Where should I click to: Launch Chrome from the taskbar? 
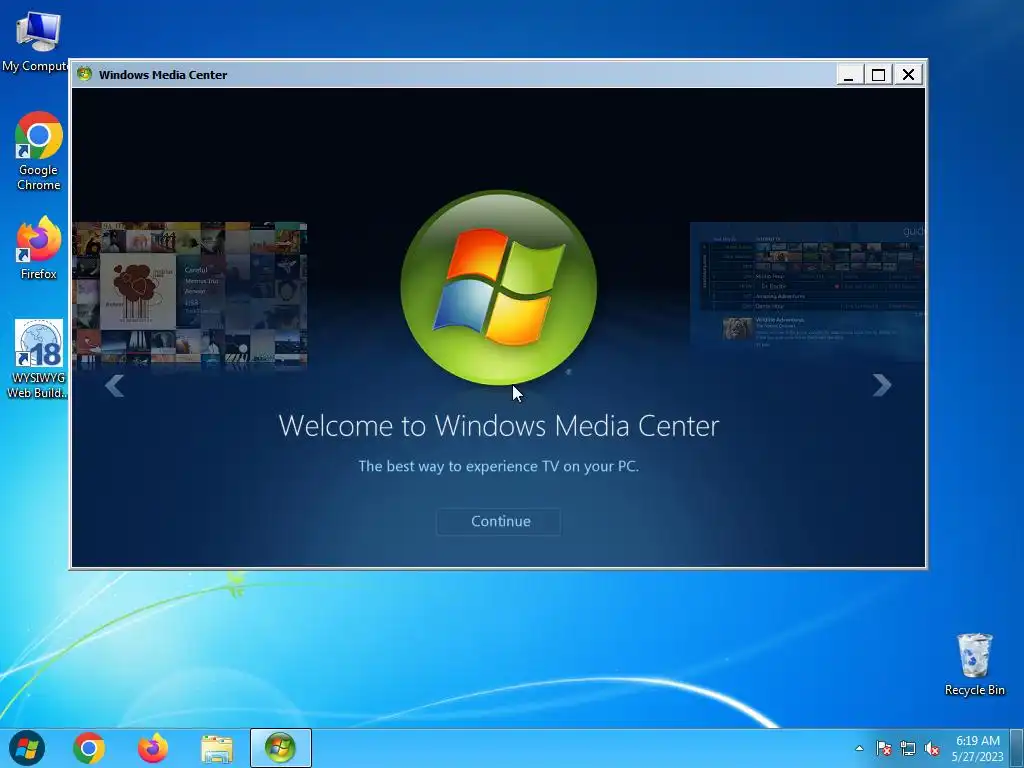(89, 748)
